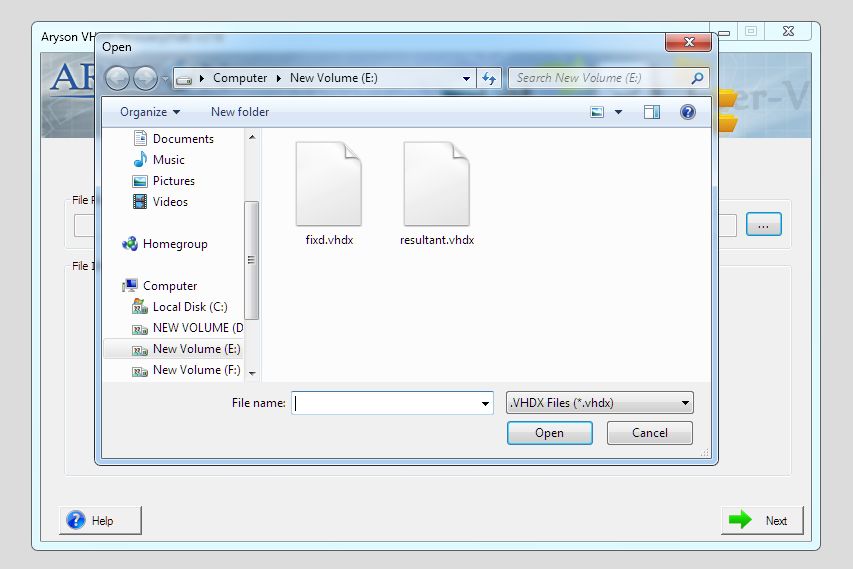Click the browse (...) button in Aryson window
The width and height of the screenshot is (853, 569).
[763, 225]
